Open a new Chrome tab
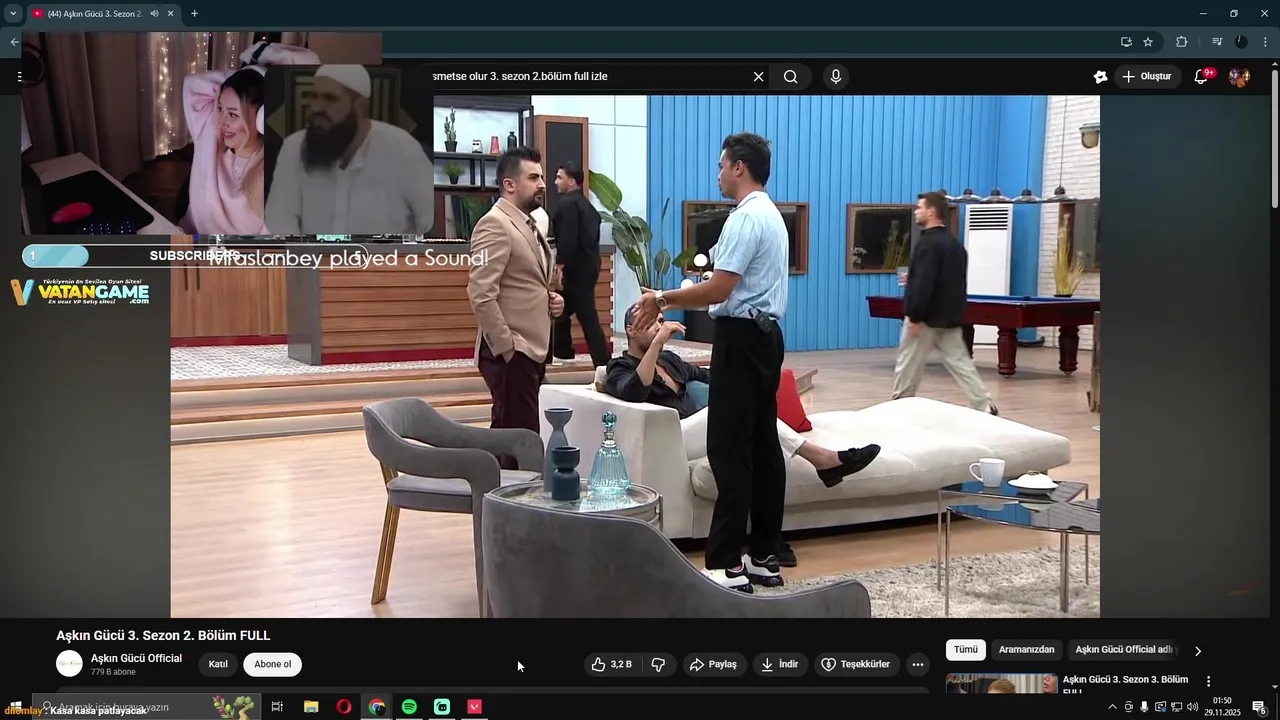Image resolution: width=1280 pixels, height=720 pixels. 194,14
